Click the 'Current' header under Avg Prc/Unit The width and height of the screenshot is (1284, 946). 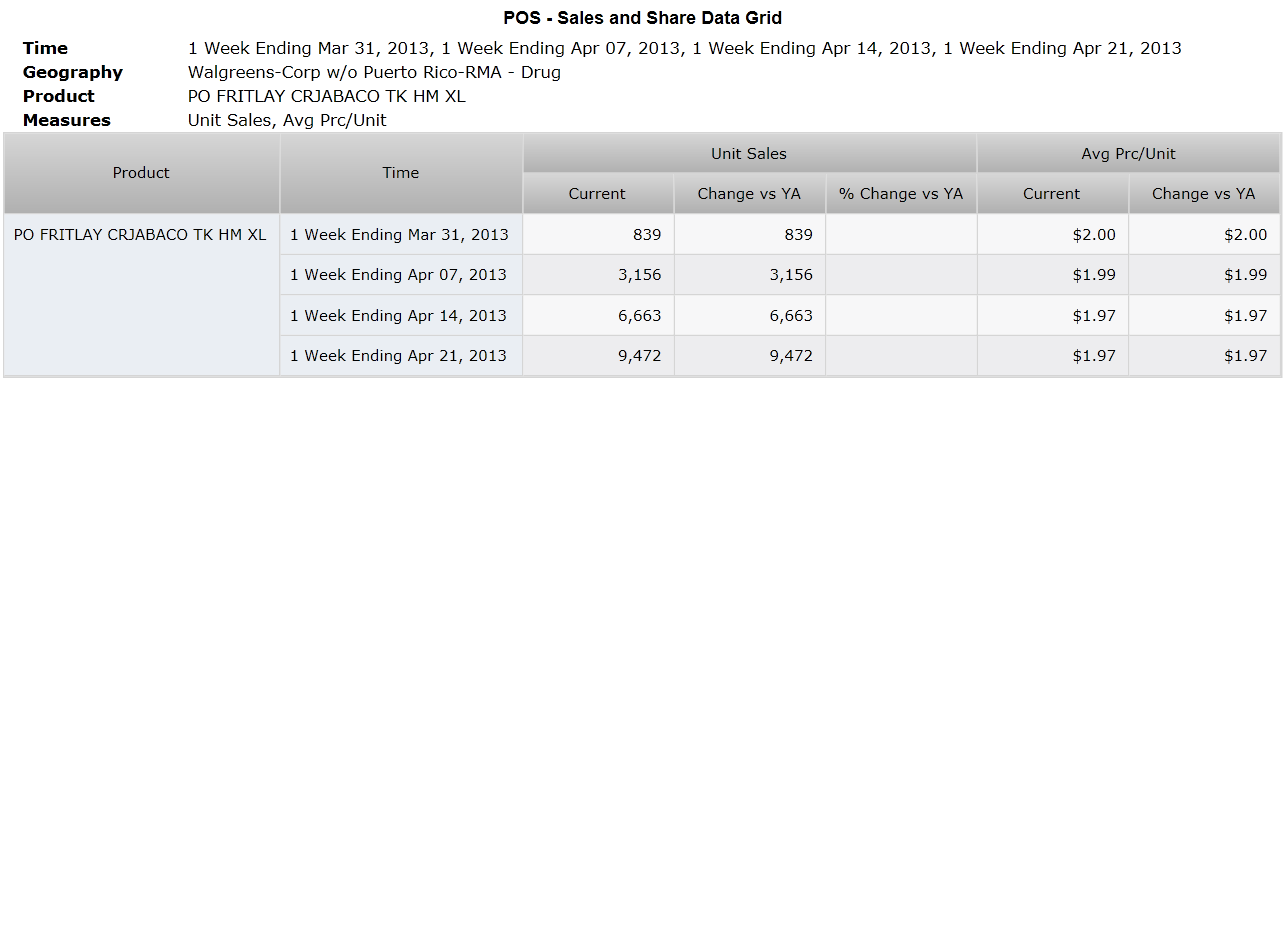tap(1052, 194)
